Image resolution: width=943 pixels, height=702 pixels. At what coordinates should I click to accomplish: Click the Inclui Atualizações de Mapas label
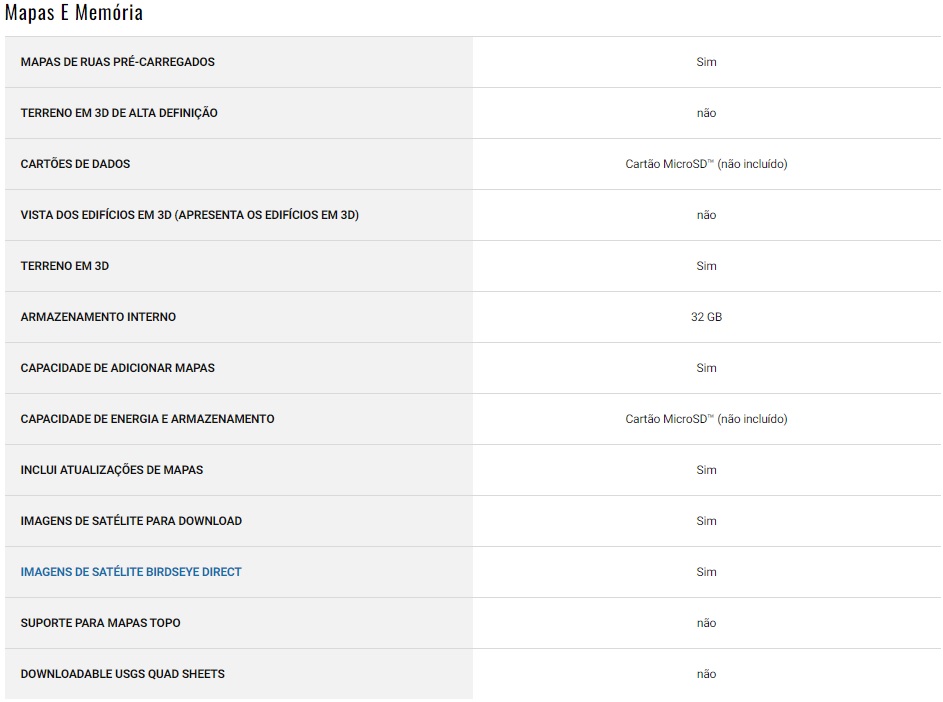tap(112, 470)
